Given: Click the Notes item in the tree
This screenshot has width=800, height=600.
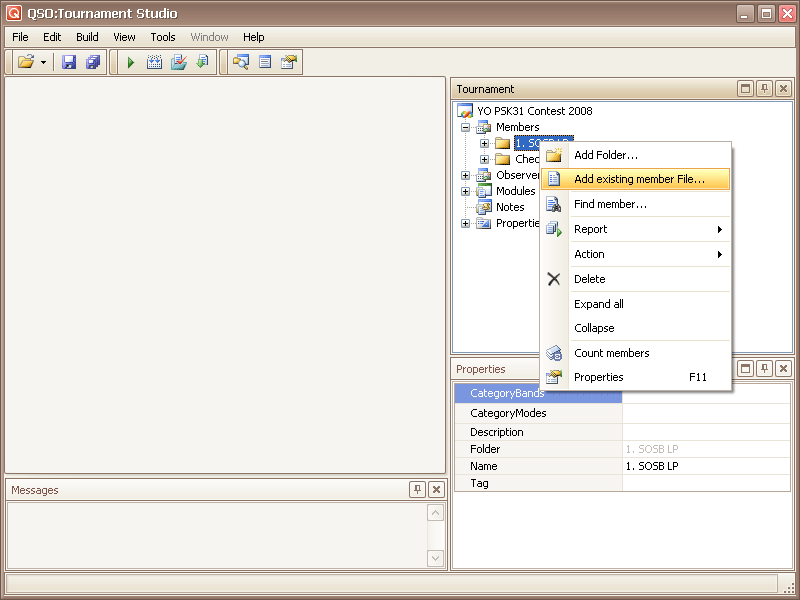Looking at the screenshot, I should tap(510, 207).
